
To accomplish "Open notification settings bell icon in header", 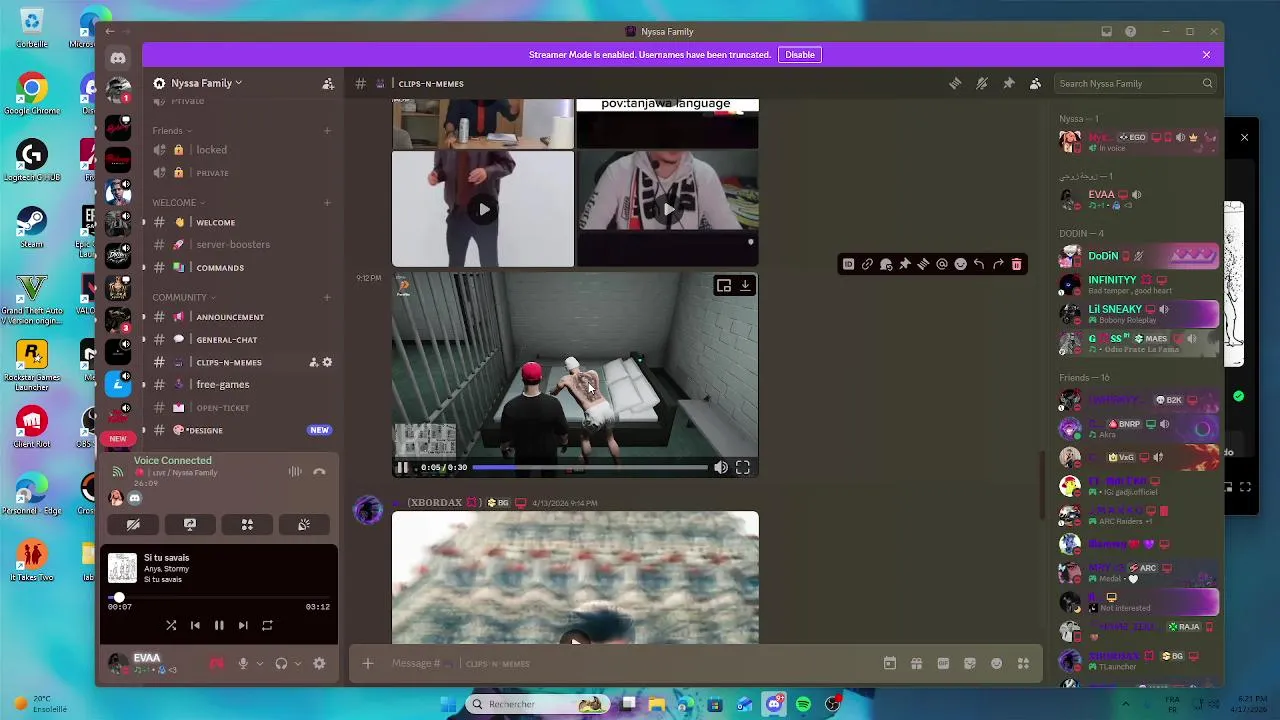I will [x=982, y=83].
